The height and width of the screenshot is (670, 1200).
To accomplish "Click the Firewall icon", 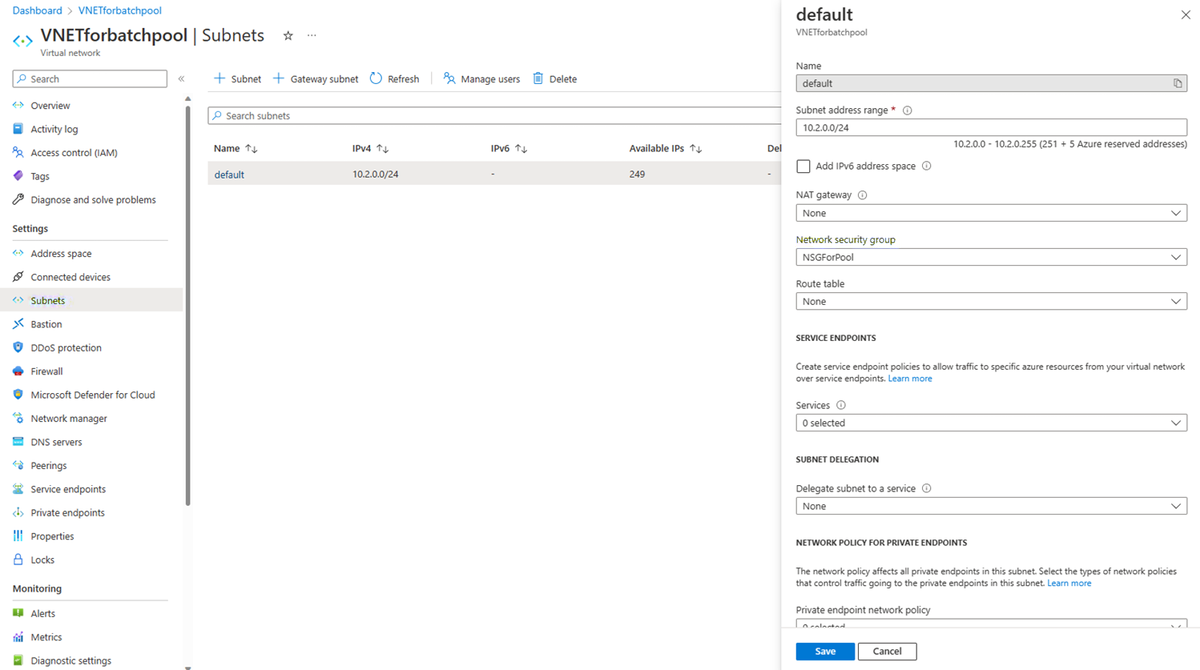I will coord(18,371).
